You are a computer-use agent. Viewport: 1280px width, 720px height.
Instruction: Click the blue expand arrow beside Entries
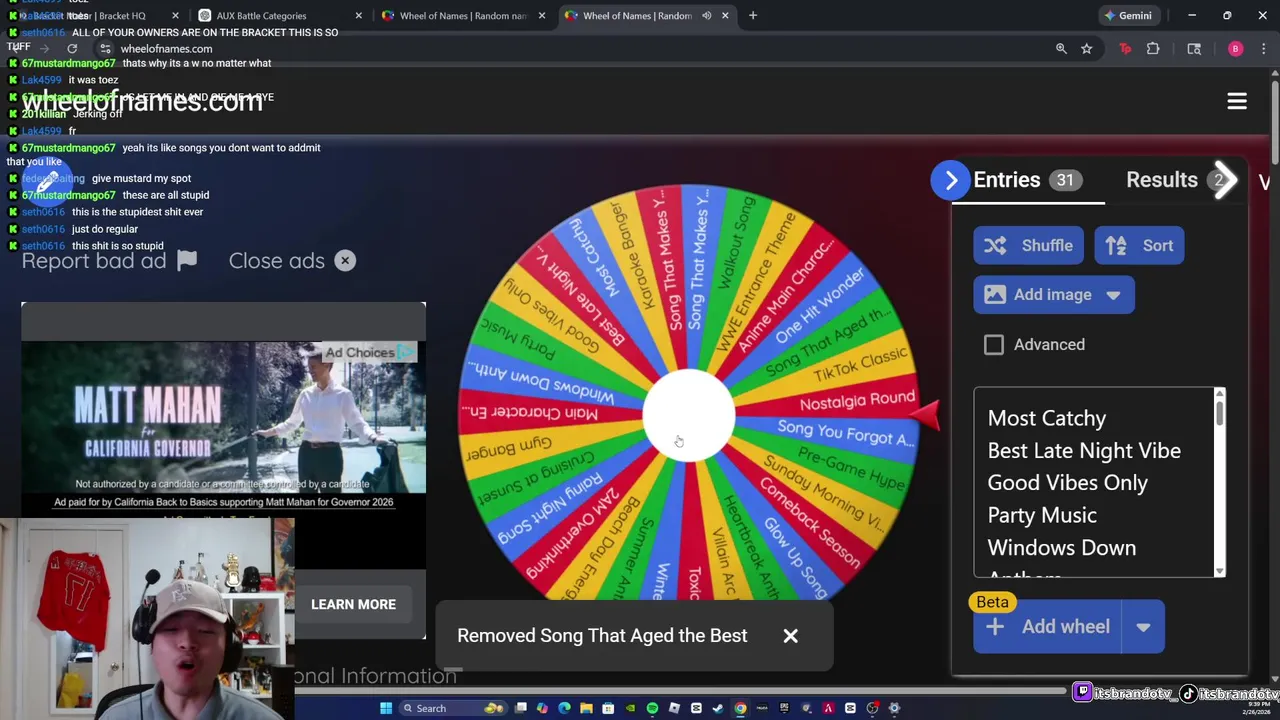tap(951, 180)
